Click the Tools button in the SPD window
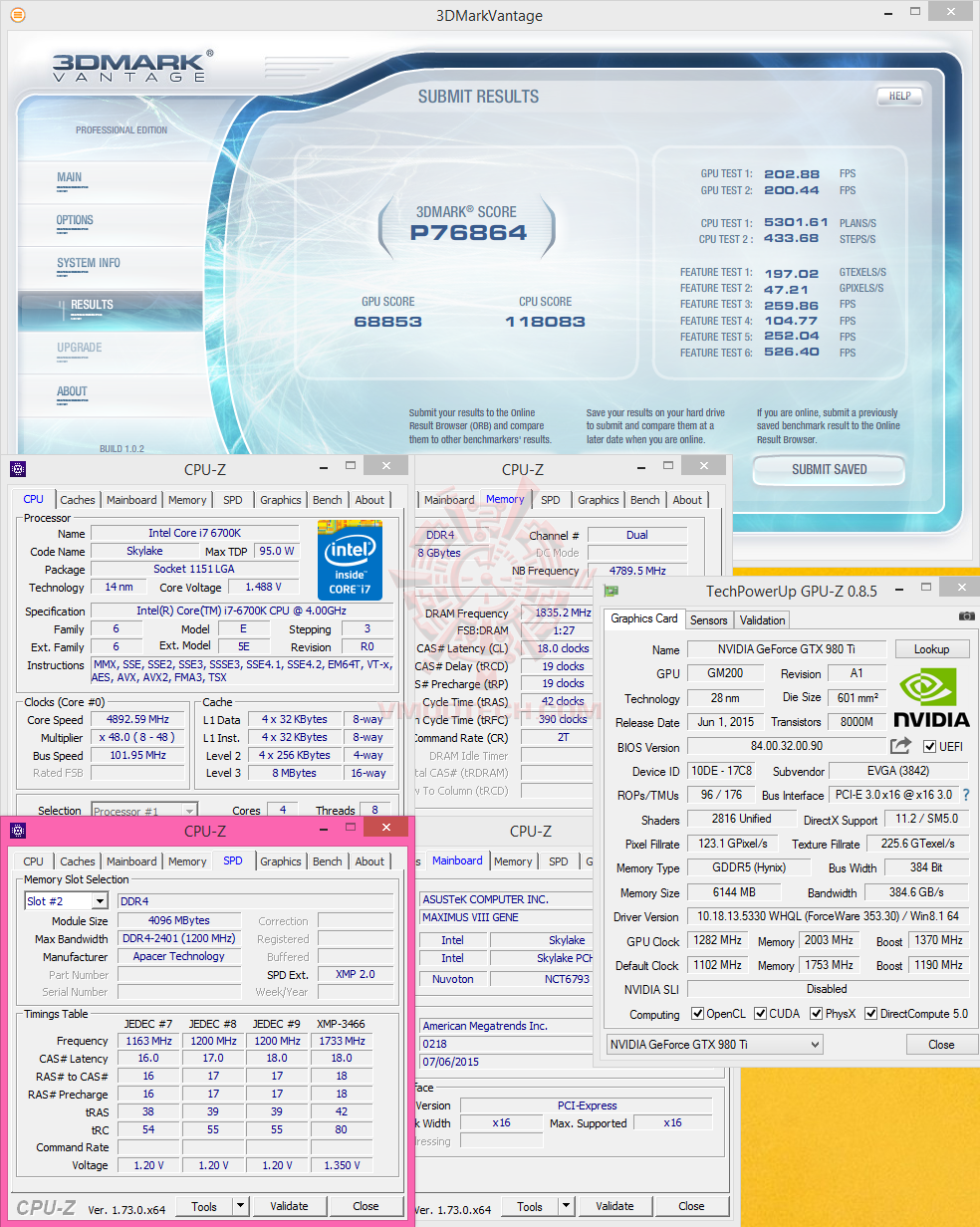Viewport: 980px width, 1227px height. click(x=204, y=1206)
